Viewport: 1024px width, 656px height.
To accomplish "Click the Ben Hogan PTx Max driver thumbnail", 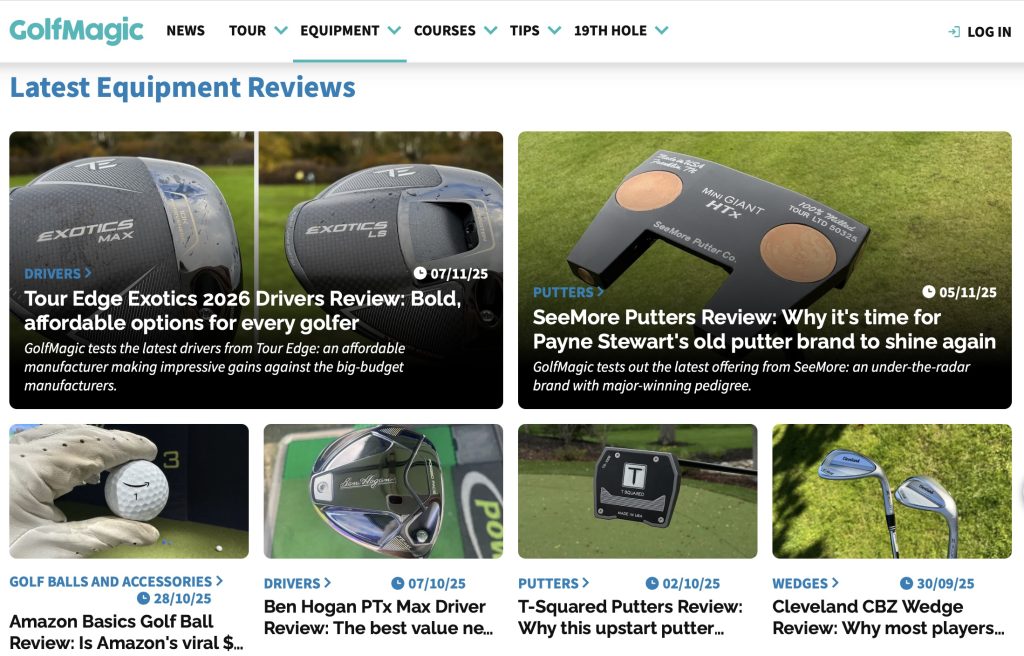I will pyautogui.click(x=383, y=491).
